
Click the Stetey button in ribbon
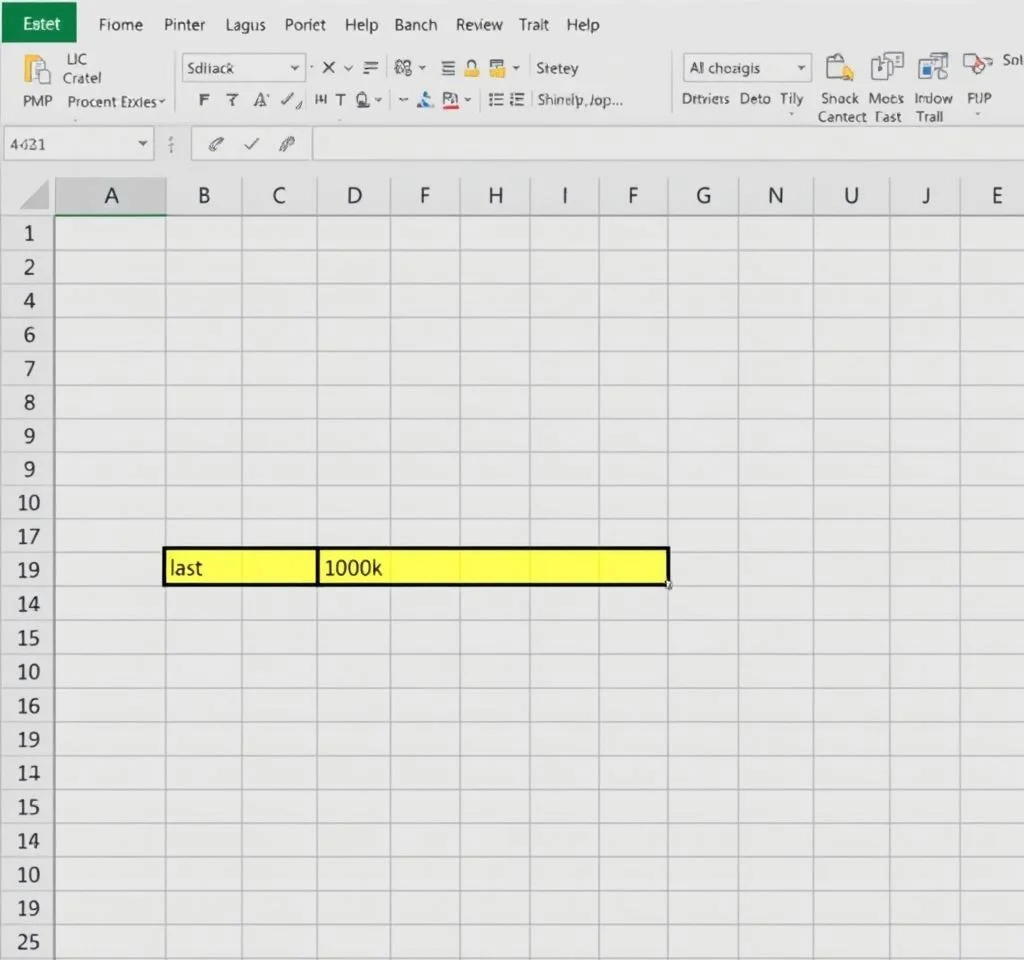pyautogui.click(x=557, y=68)
